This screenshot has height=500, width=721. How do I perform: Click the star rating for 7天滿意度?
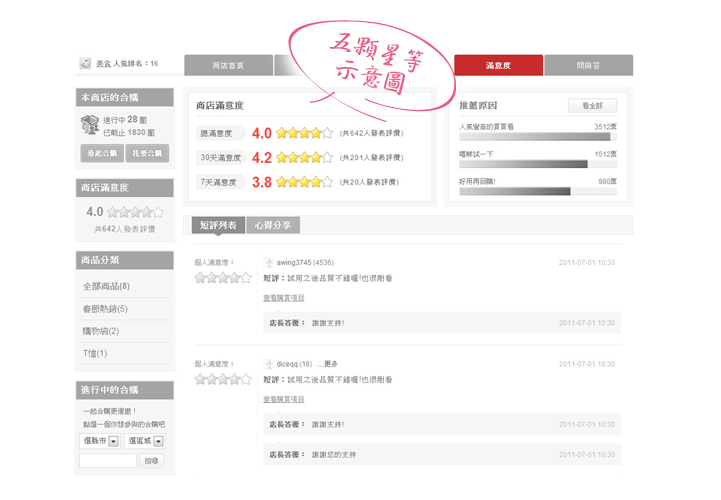tap(305, 182)
